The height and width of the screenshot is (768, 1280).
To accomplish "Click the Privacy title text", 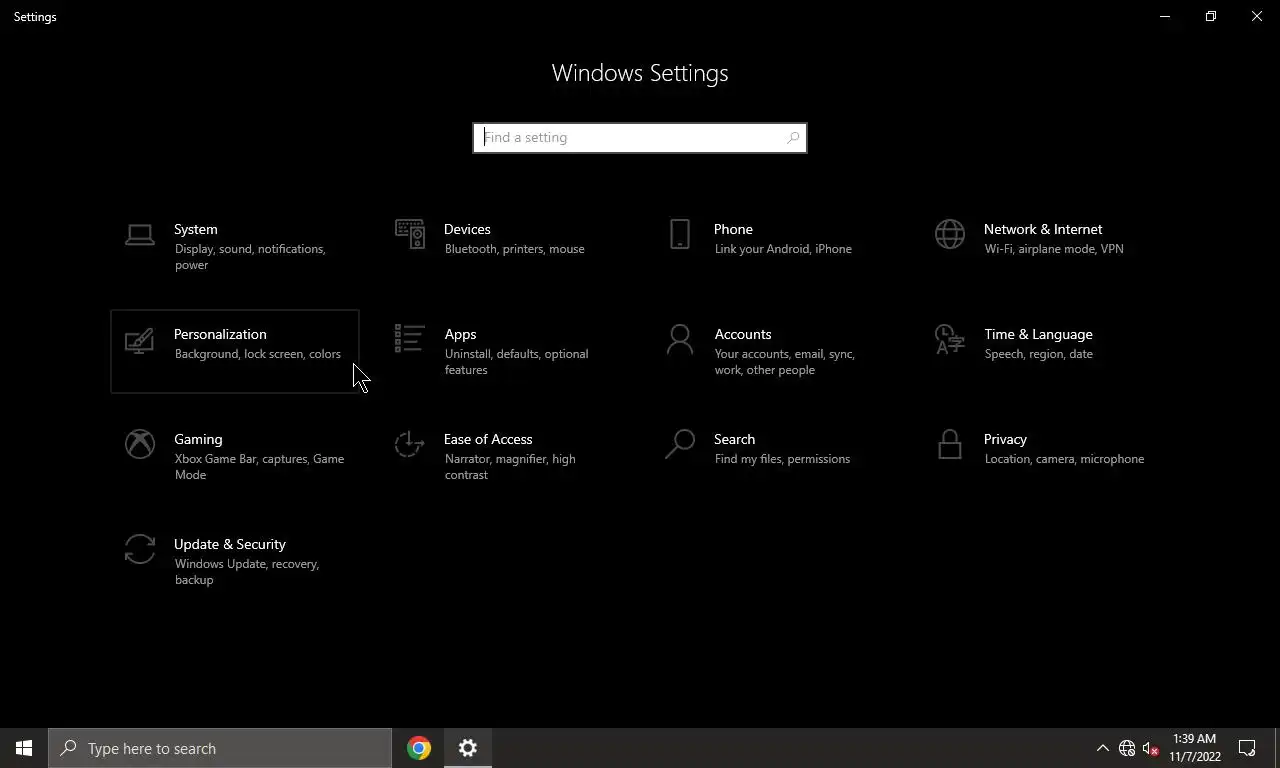I will (x=1005, y=439).
